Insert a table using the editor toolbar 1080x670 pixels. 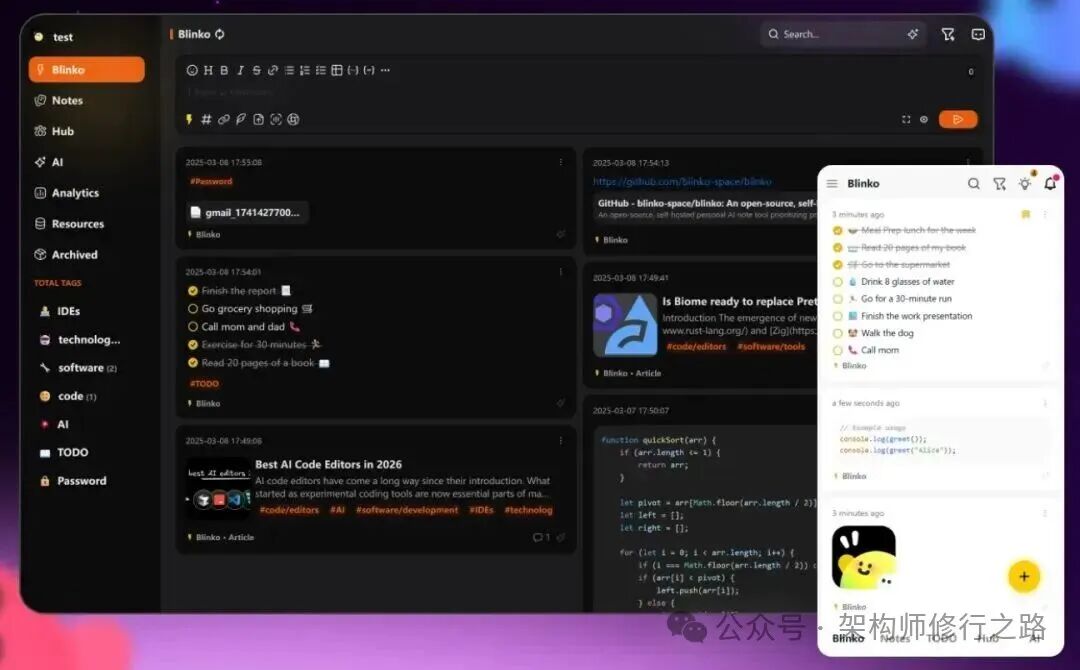tap(337, 70)
